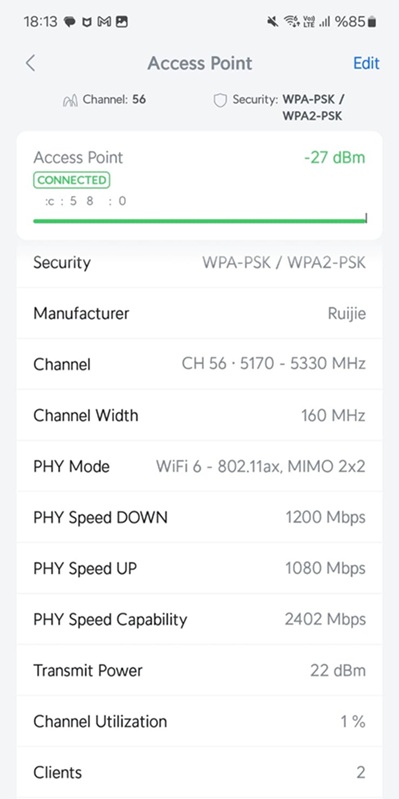This screenshot has height=799, width=399.
Task: Tap the Wi-Fi status icon
Action: coord(291,21)
